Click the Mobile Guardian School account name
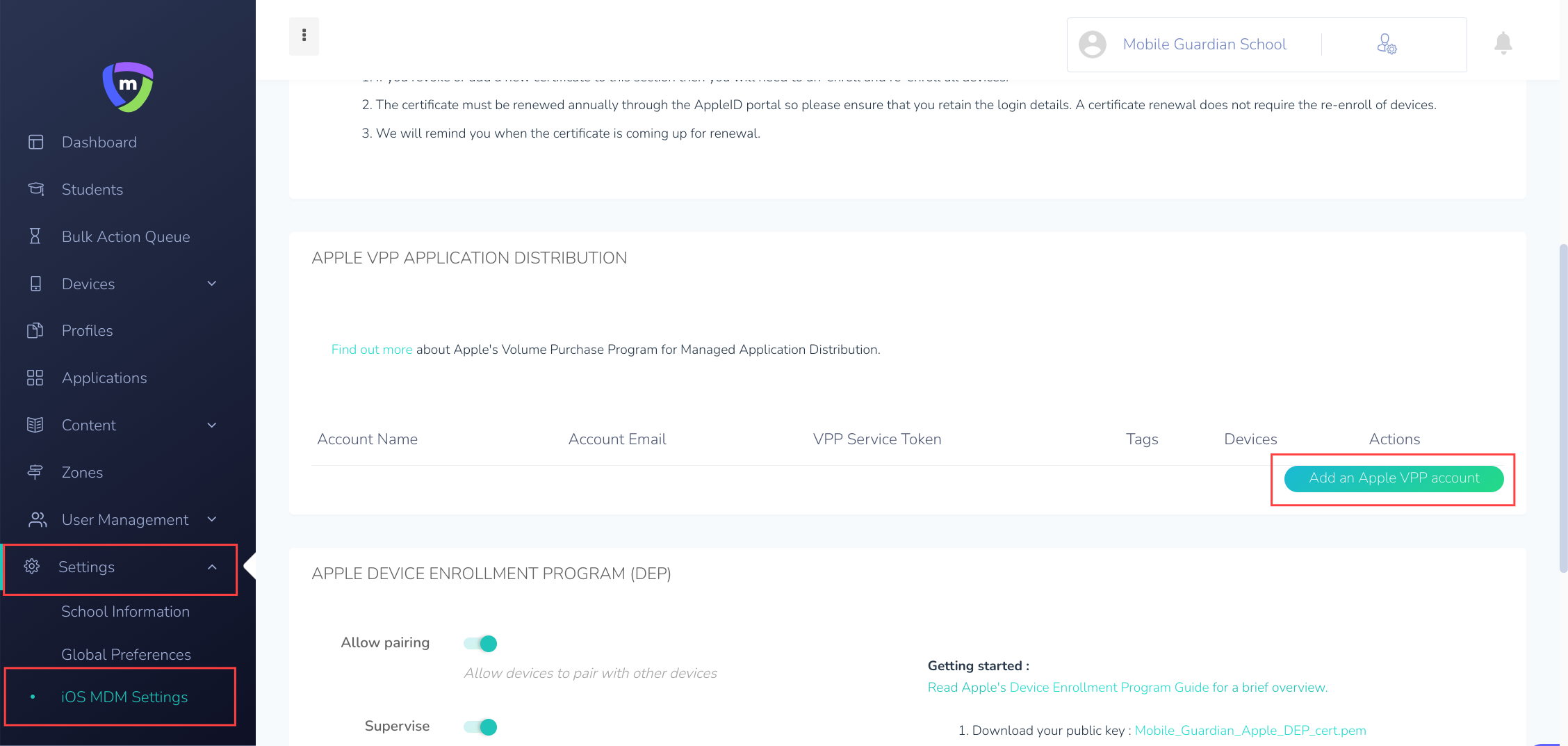Image resolution: width=1568 pixels, height=746 pixels. 1204,44
